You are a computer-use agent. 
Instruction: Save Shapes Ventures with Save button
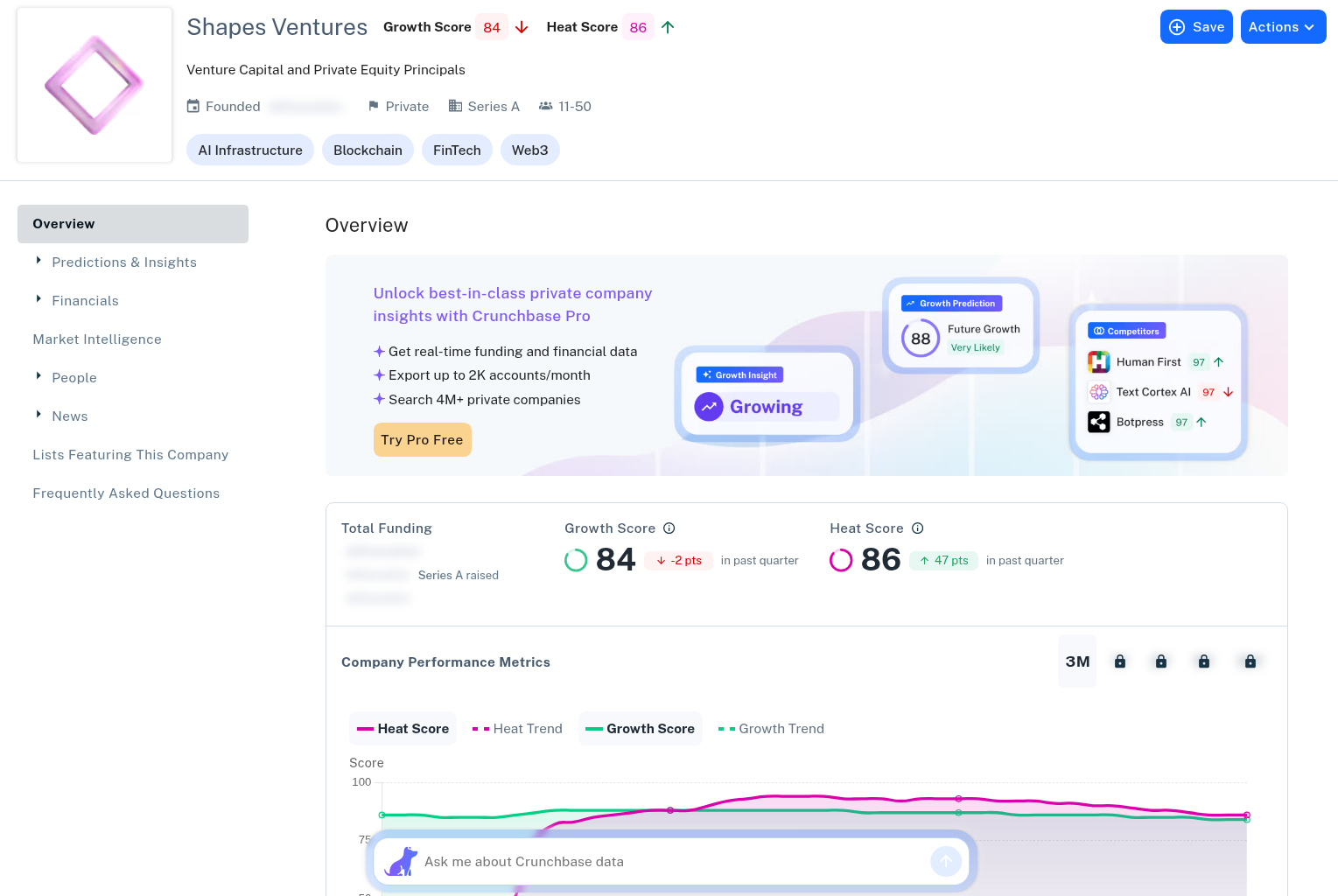tap(1196, 27)
